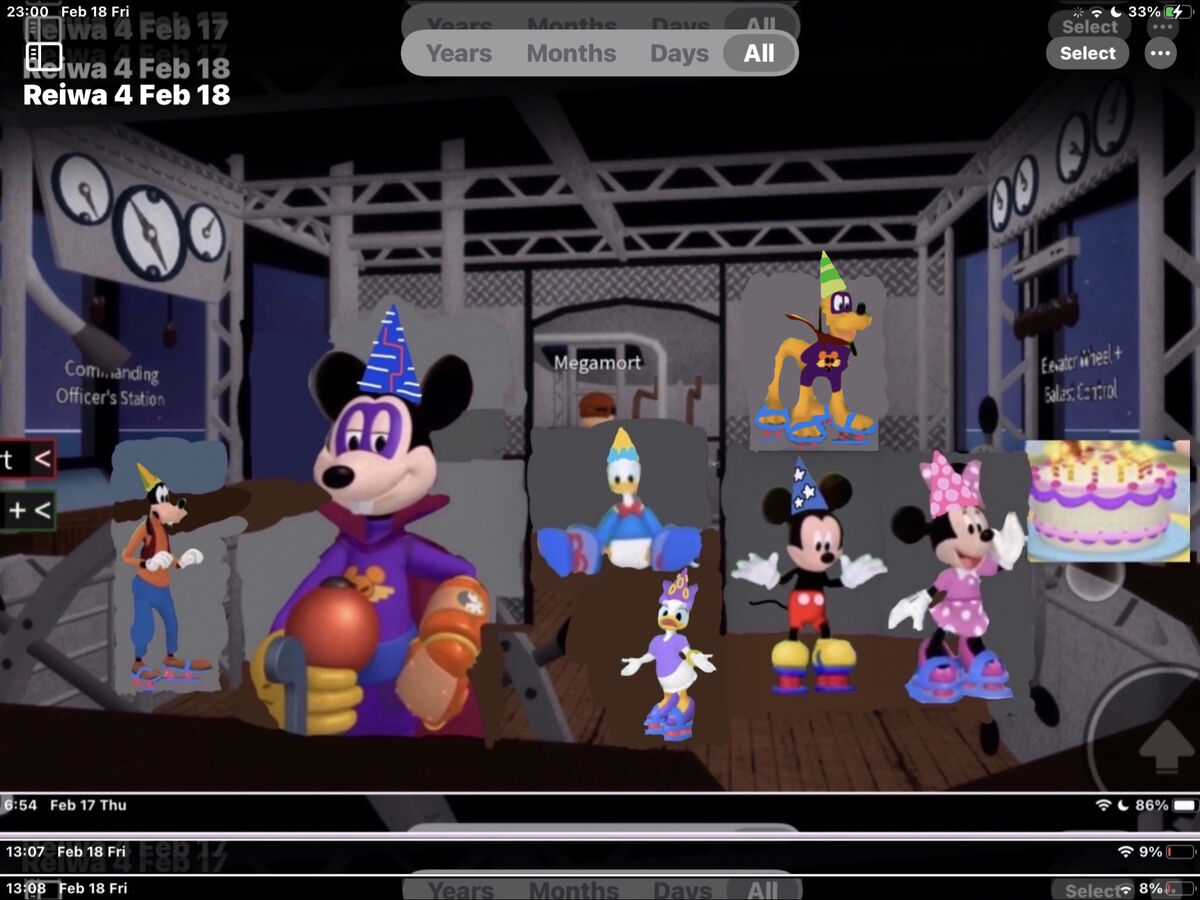Toggle the Photos sidebar icon
This screenshot has height=900, width=1200.
(x=44, y=54)
